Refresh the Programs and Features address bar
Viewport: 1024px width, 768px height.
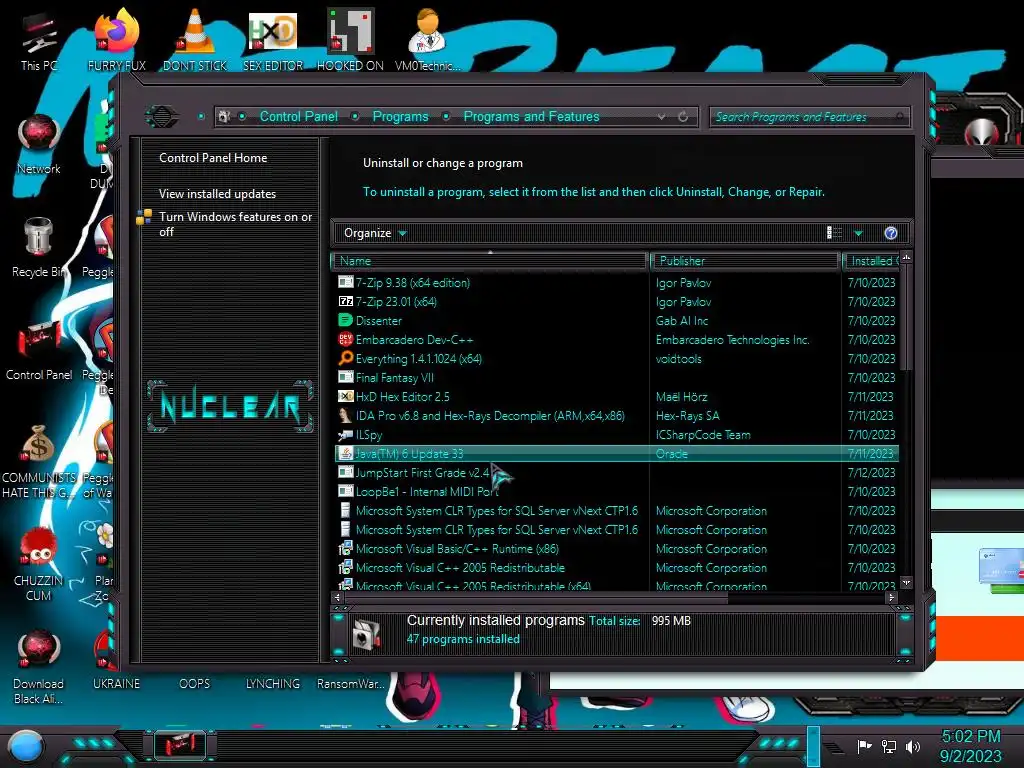click(683, 117)
